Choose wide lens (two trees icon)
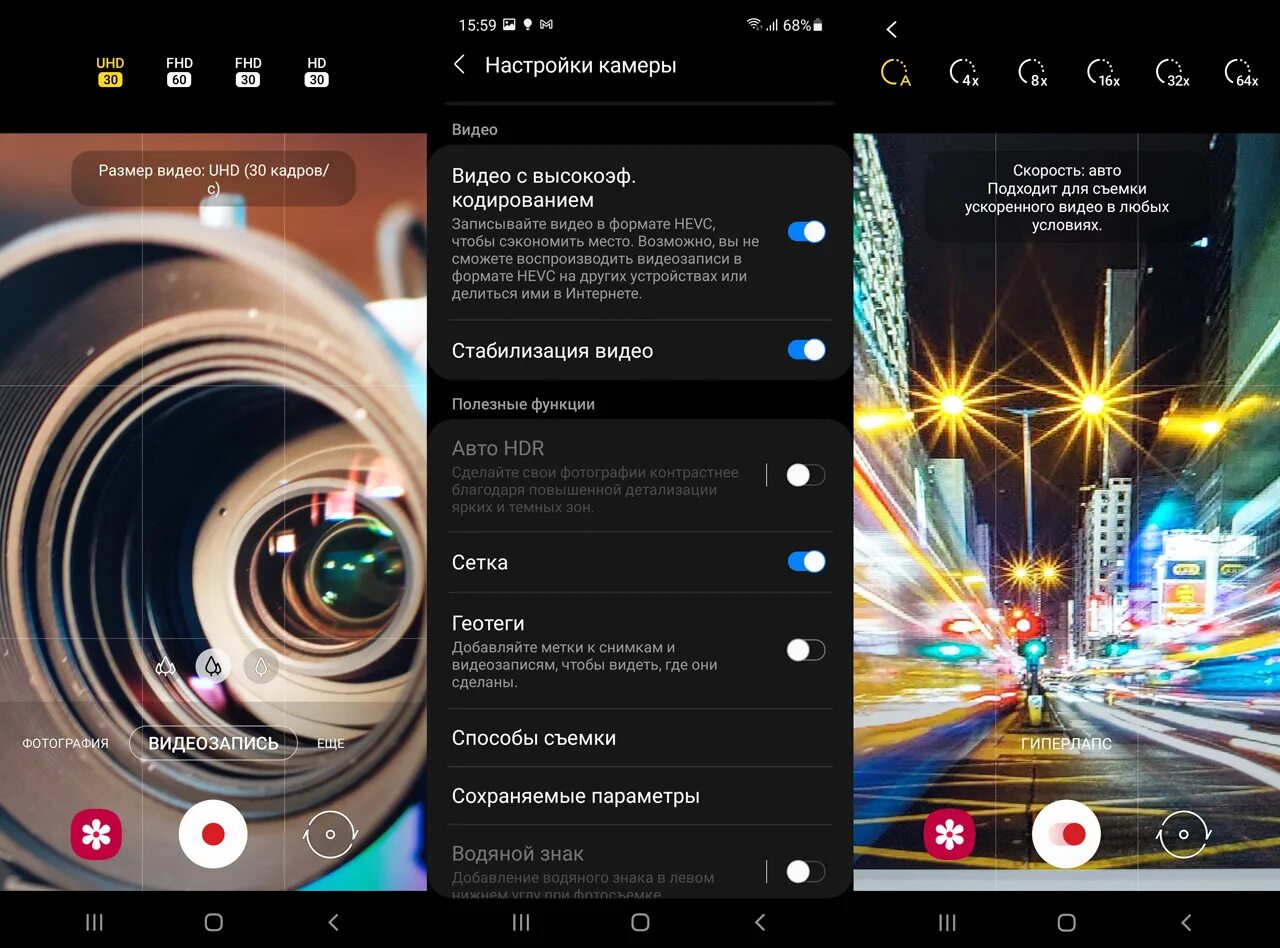 pyautogui.click(x=213, y=666)
